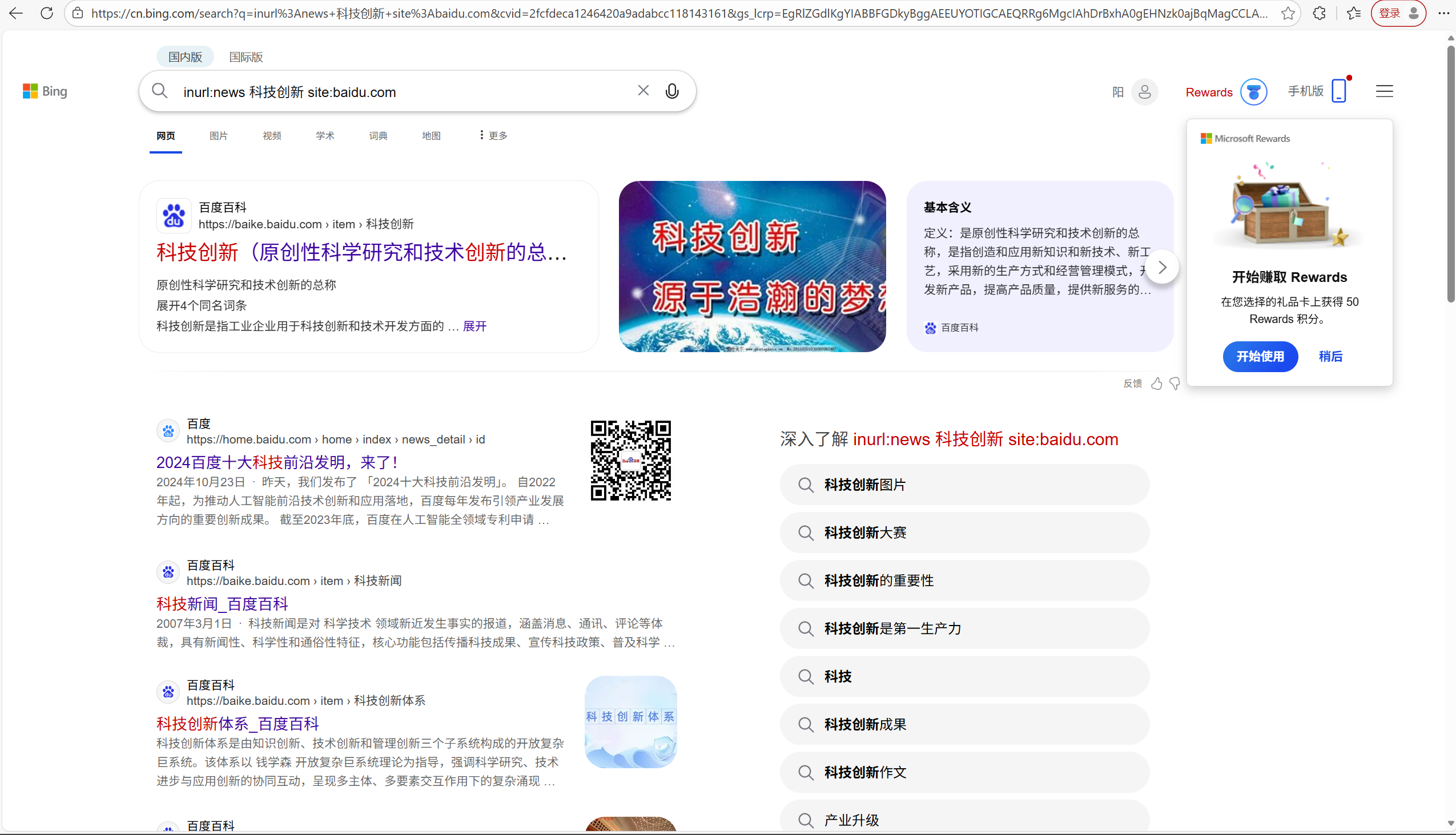The image size is (1456, 835).
Task: Click the magnifier search icon in search box
Action: coord(159,91)
